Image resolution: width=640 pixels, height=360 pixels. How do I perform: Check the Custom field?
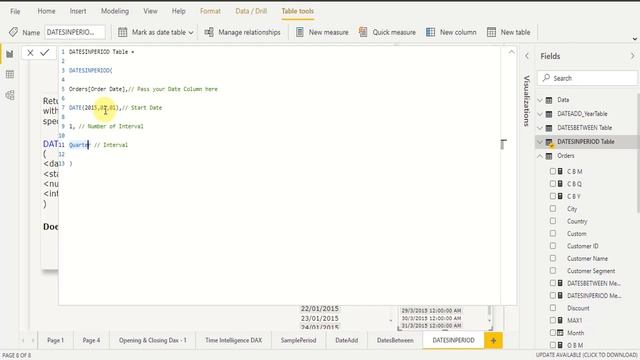coord(553,233)
